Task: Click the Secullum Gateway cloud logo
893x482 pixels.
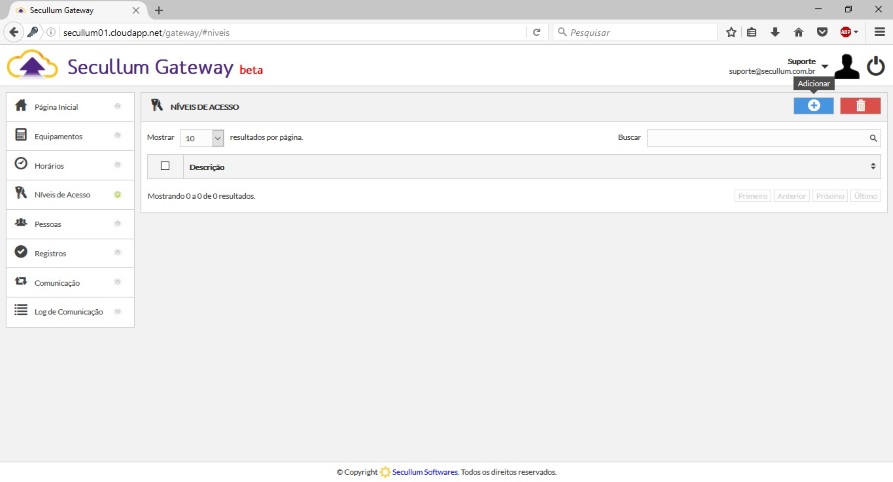Action: coord(32,67)
